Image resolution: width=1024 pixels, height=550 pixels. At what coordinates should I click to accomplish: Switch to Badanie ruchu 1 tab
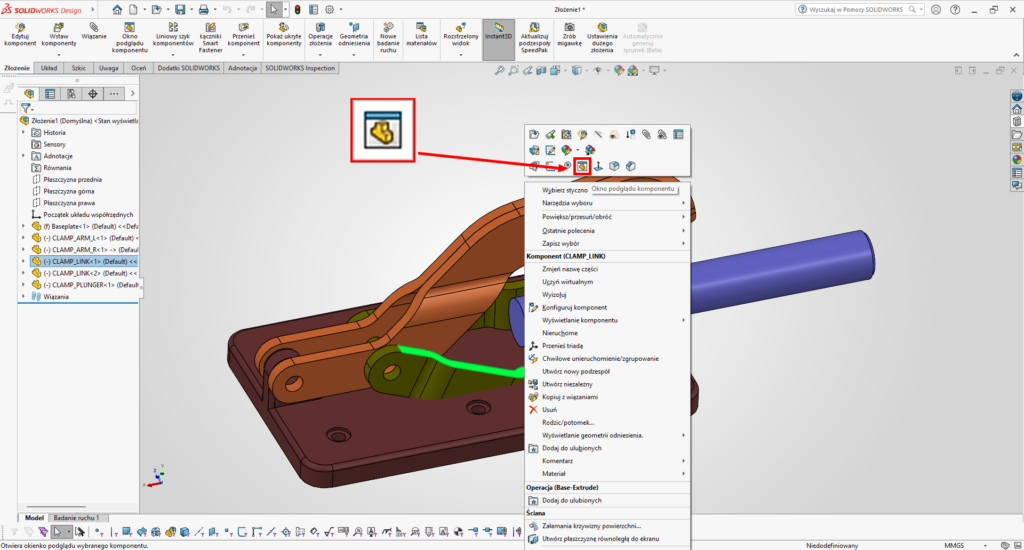point(76,517)
